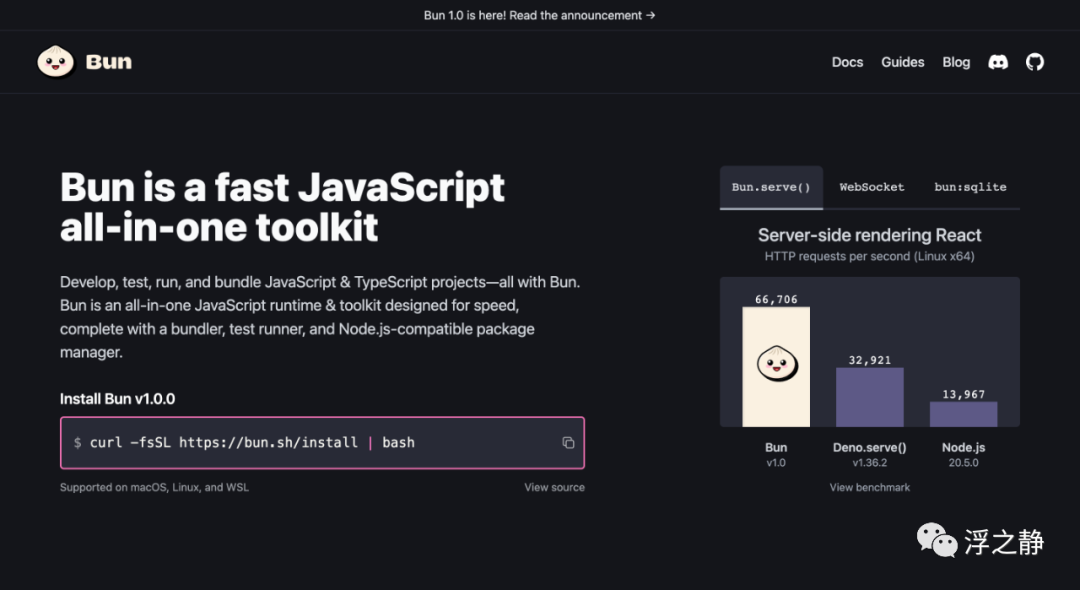
Task: Click the Bun logo icon in header
Action: tap(55, 62)
